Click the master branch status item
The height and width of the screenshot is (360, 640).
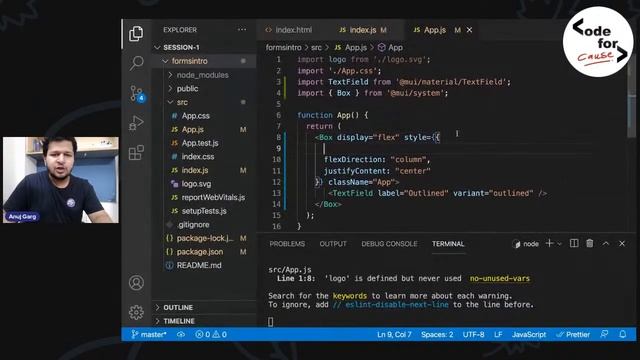pyautogui.click(x=149, y=334)
